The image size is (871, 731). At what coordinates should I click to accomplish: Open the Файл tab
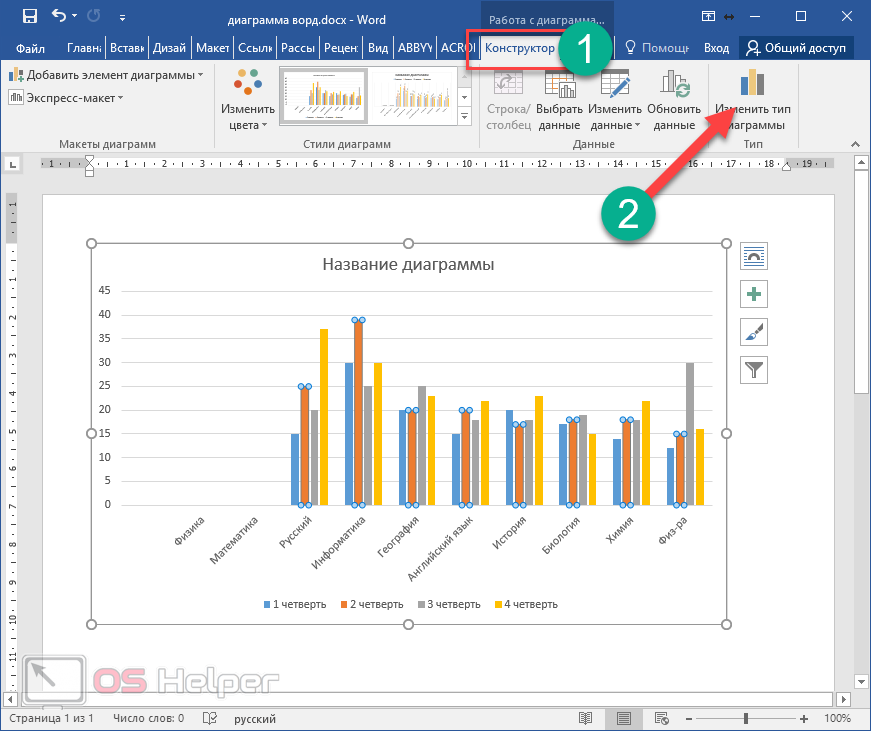click(x=30, y=48)
